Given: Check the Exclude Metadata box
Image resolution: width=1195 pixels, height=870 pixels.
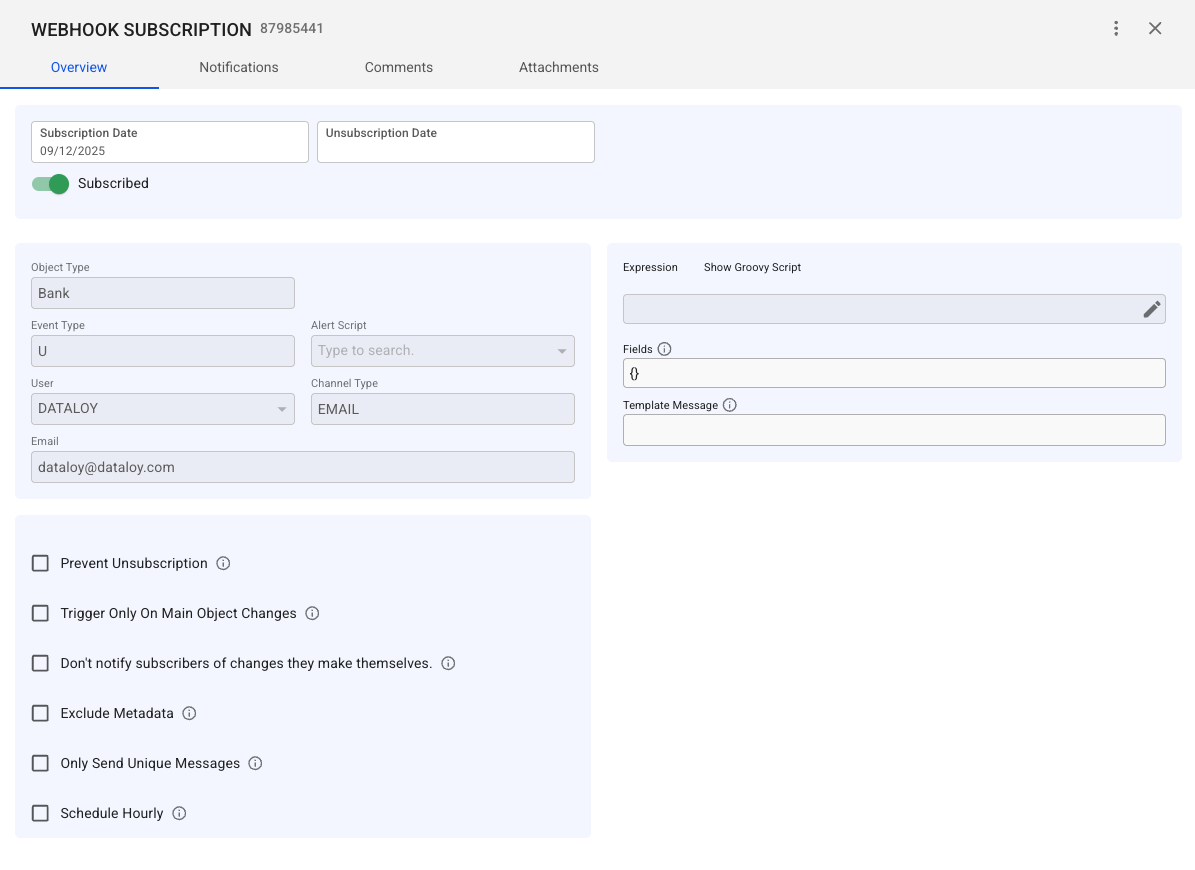Looking at the screenshot, I should coord(40,714).
